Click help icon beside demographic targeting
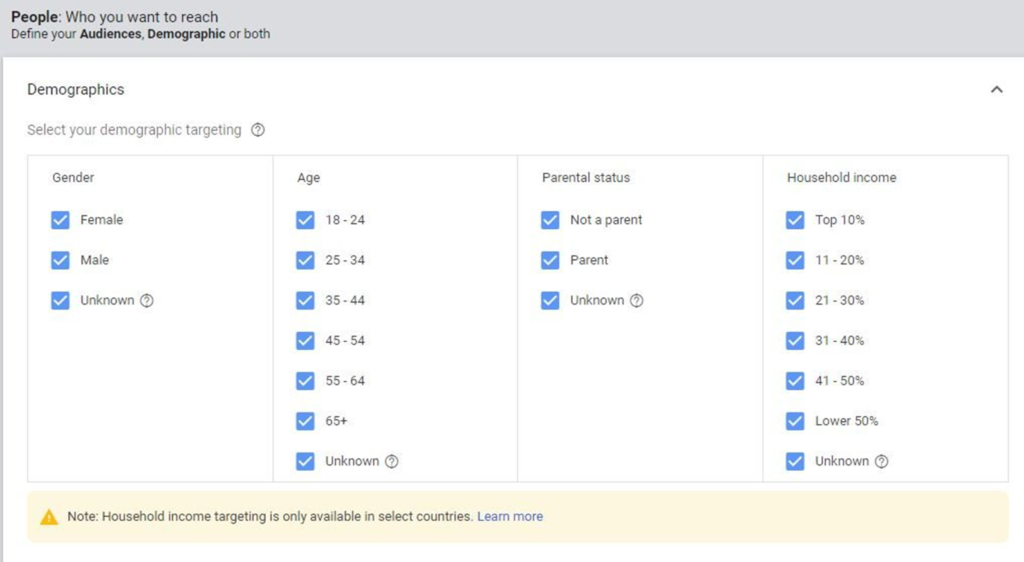 (x=258, y=130)
